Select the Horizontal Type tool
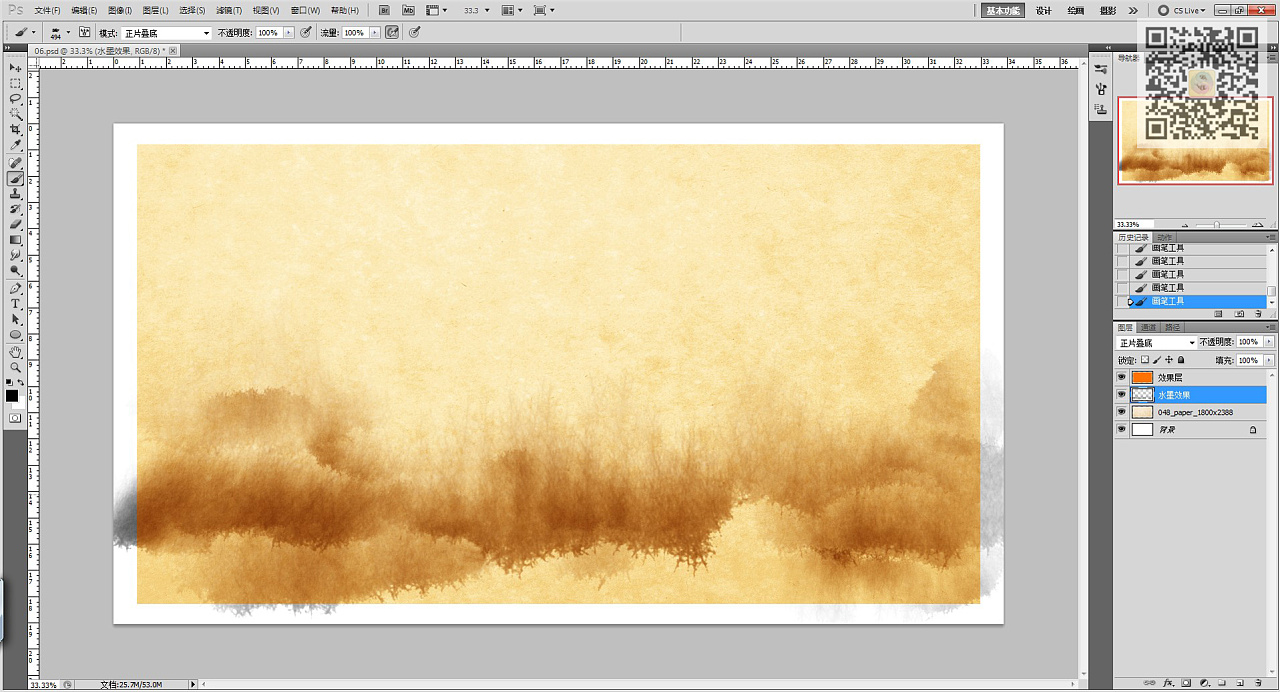The width and height of the screenshot is (1280, 692). [15, 304]
